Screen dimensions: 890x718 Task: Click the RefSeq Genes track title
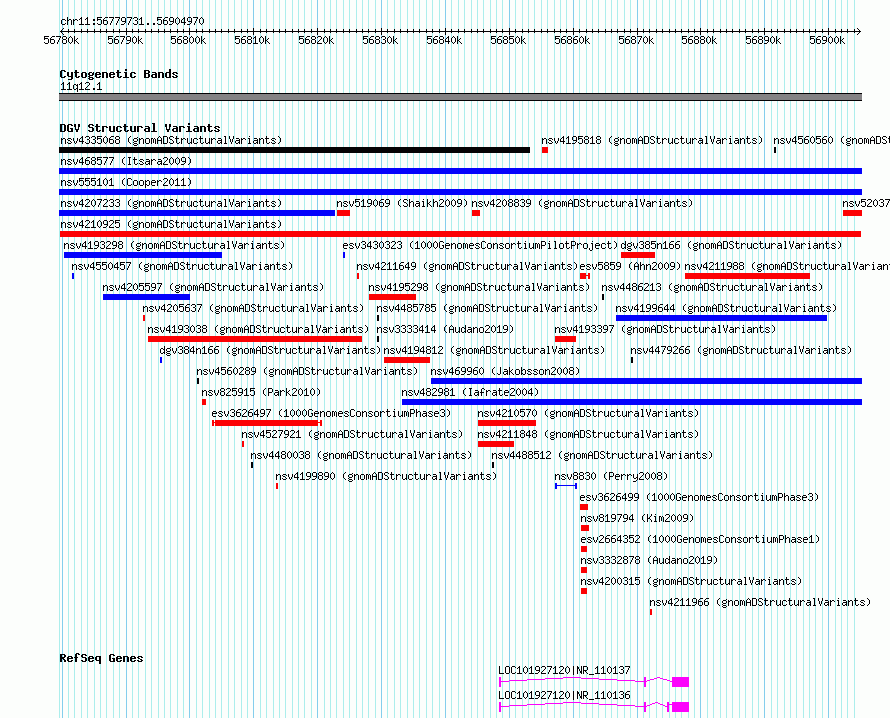[101, 658]
